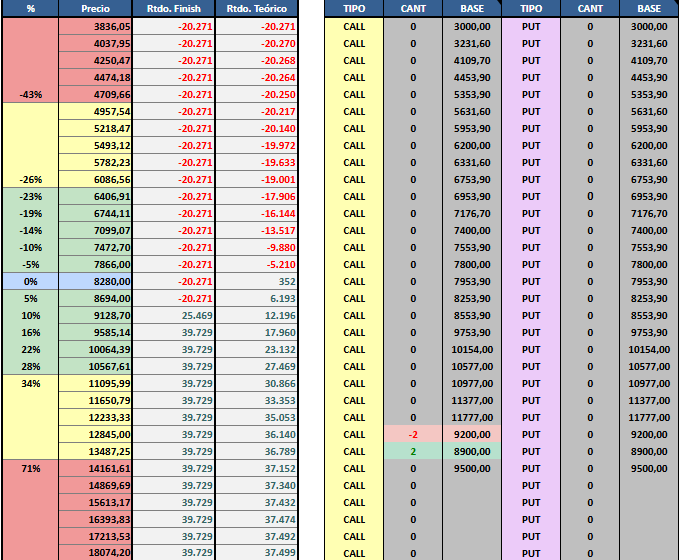Image resolution: width=680 pixels, height=560 pixels.
Task: Click the 28% percentage cell
Action: point(30,367)
